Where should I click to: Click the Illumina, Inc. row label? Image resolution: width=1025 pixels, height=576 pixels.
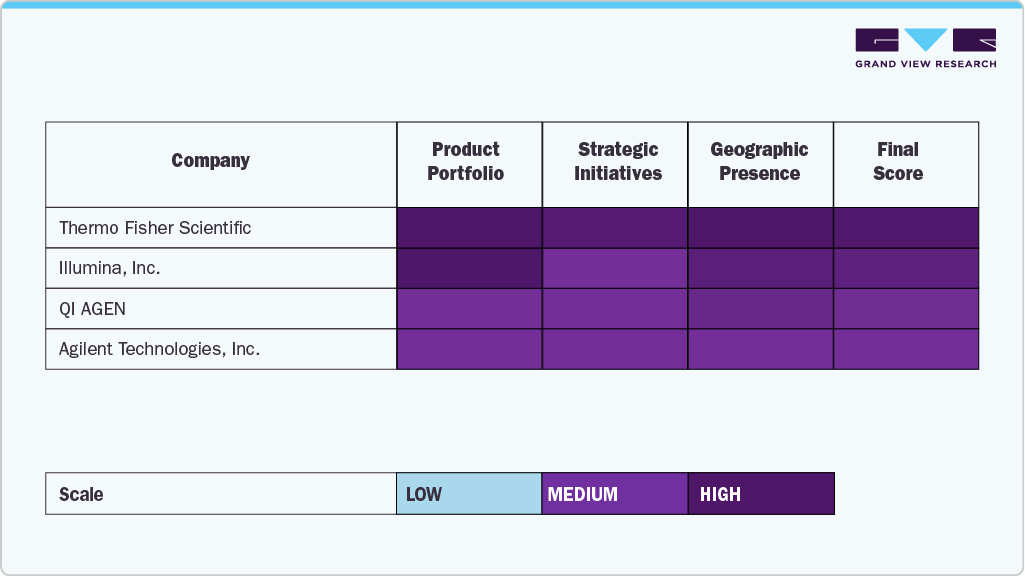pos(109,268)
